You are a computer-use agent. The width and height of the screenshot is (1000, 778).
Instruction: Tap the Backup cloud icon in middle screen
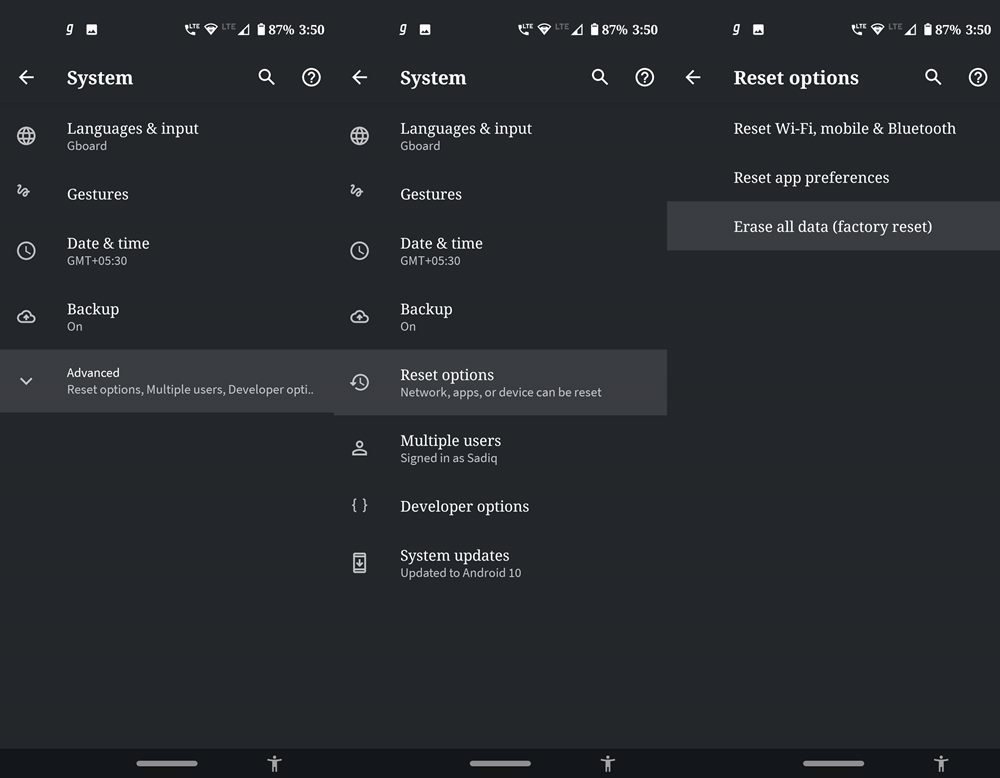point(360,316)
